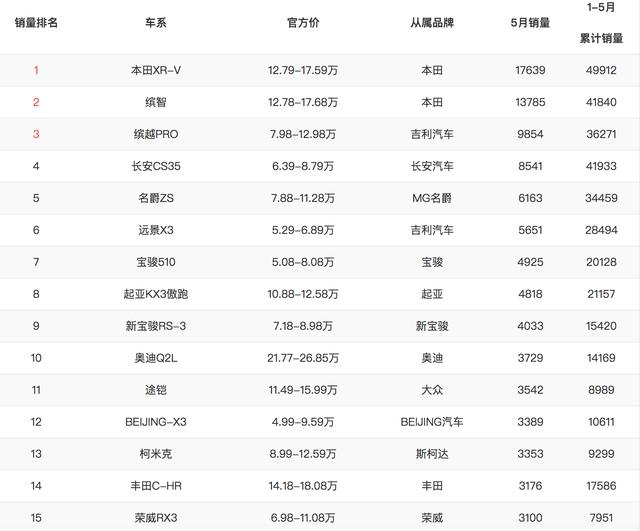Click the 官方价 column header
Viewport: 640px width, 531px height.
pos(303,23)
